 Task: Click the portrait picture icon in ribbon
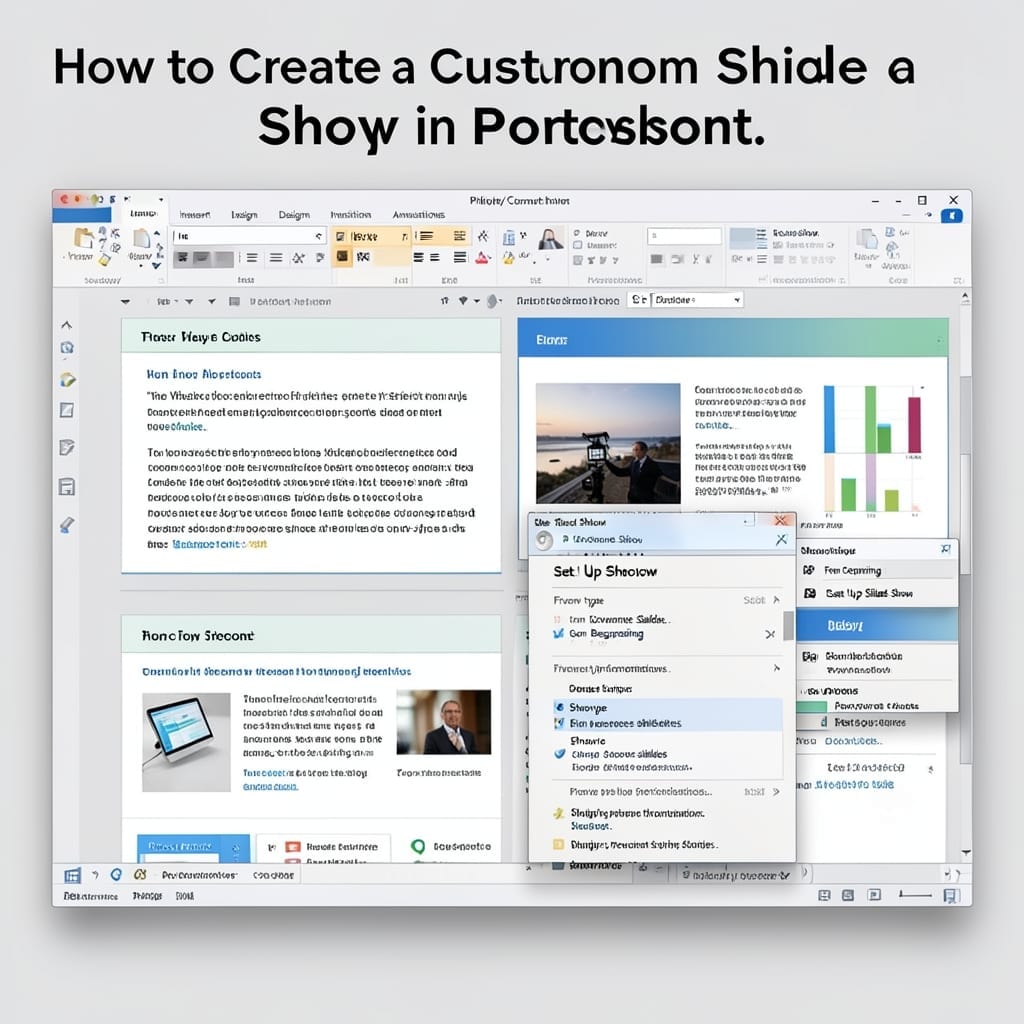[x=551, y=238]
